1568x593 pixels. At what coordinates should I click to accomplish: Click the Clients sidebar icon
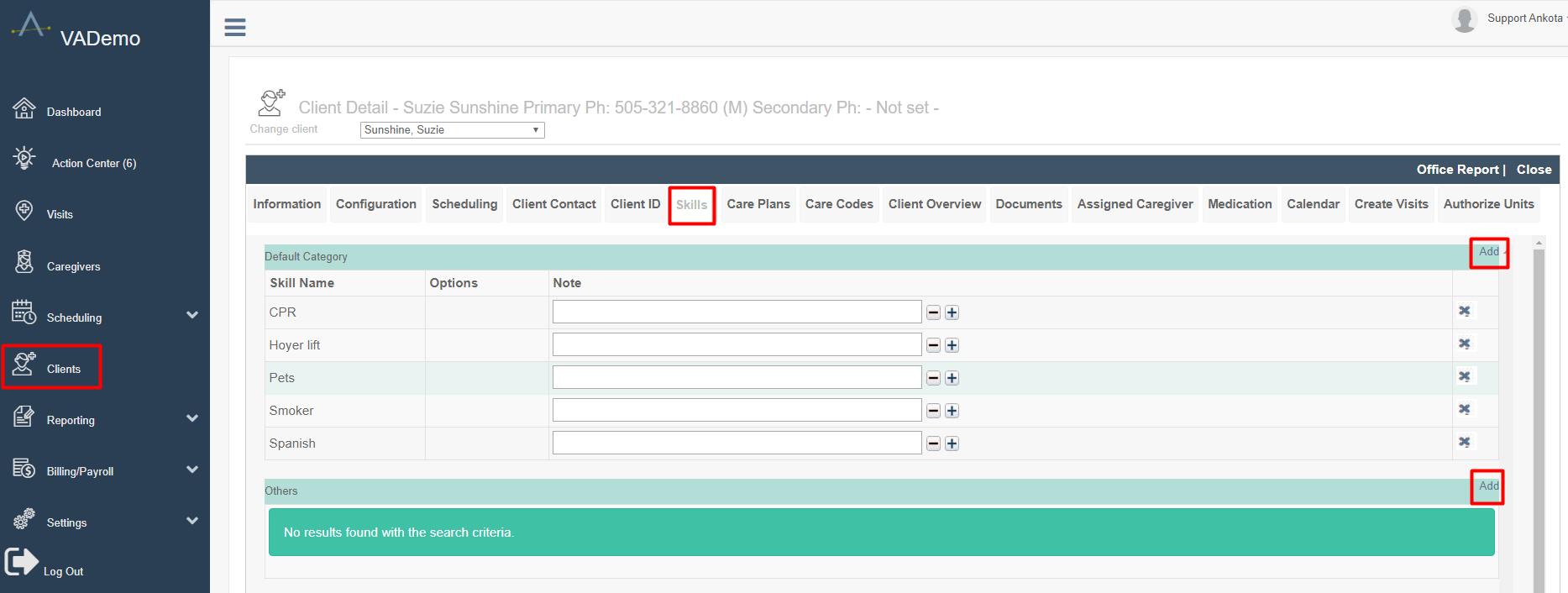pyautogui.click(x=24, y=364)
